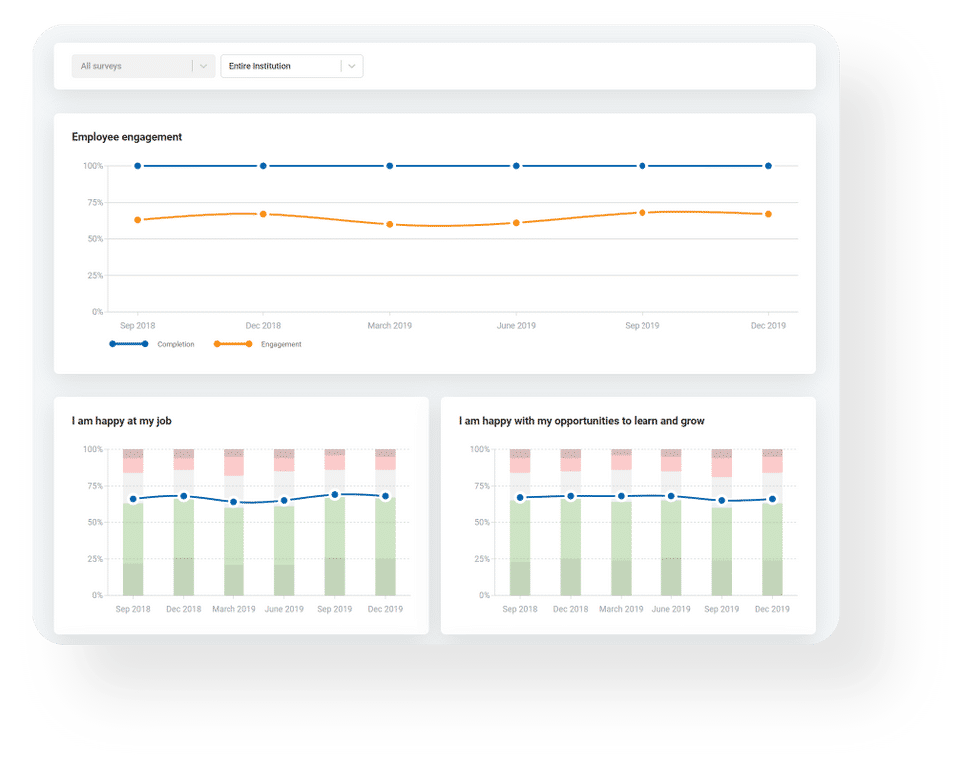
Task: Click the 'I am happy at my job' title
Action: point(121,421)
